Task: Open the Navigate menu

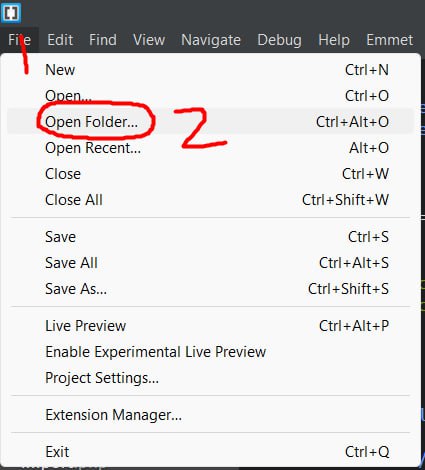Action: click(x=211, y=40)
